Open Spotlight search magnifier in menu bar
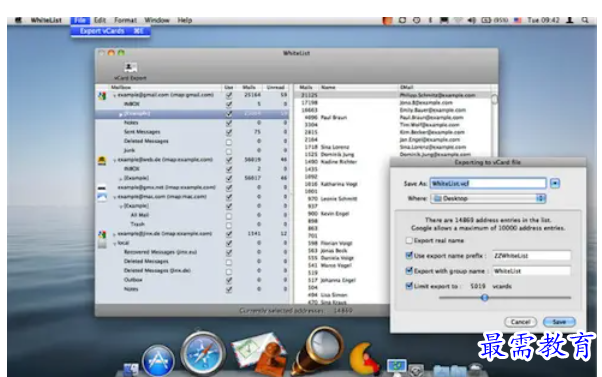The height and width of the screenshot is (377, 602). (585, 20)
